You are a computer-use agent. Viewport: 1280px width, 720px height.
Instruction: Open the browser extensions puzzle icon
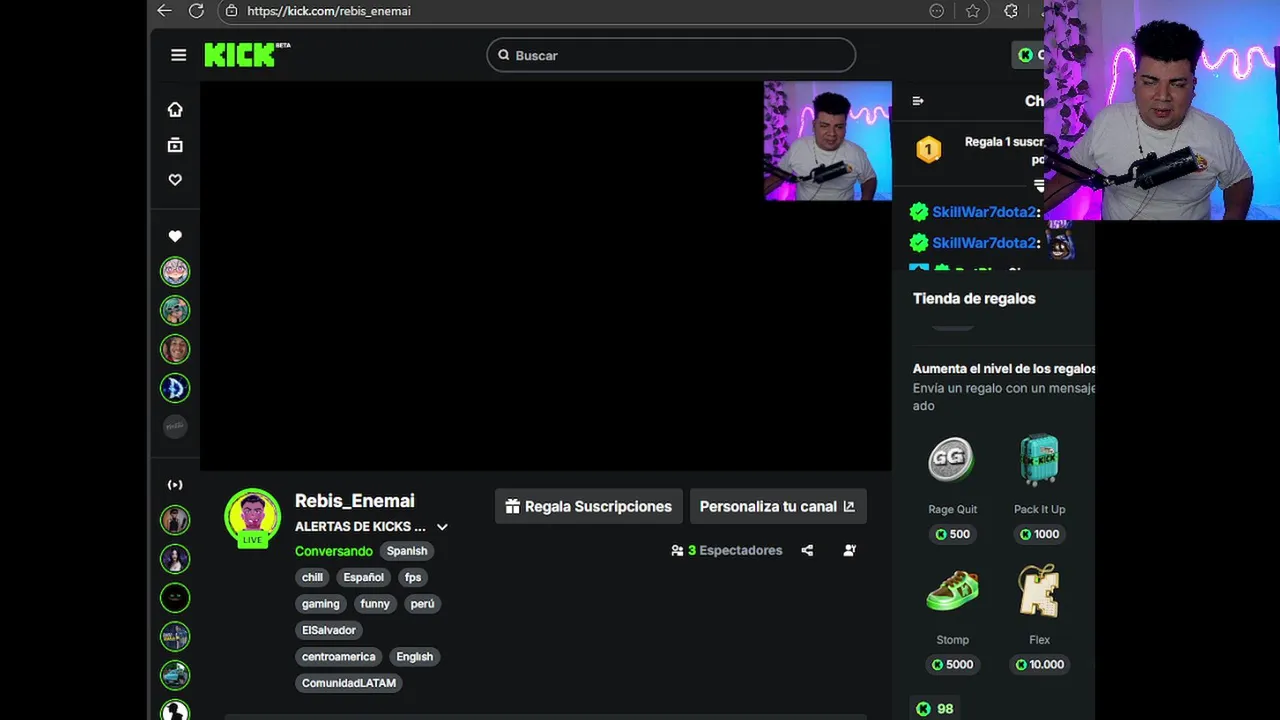point(1011,11)
